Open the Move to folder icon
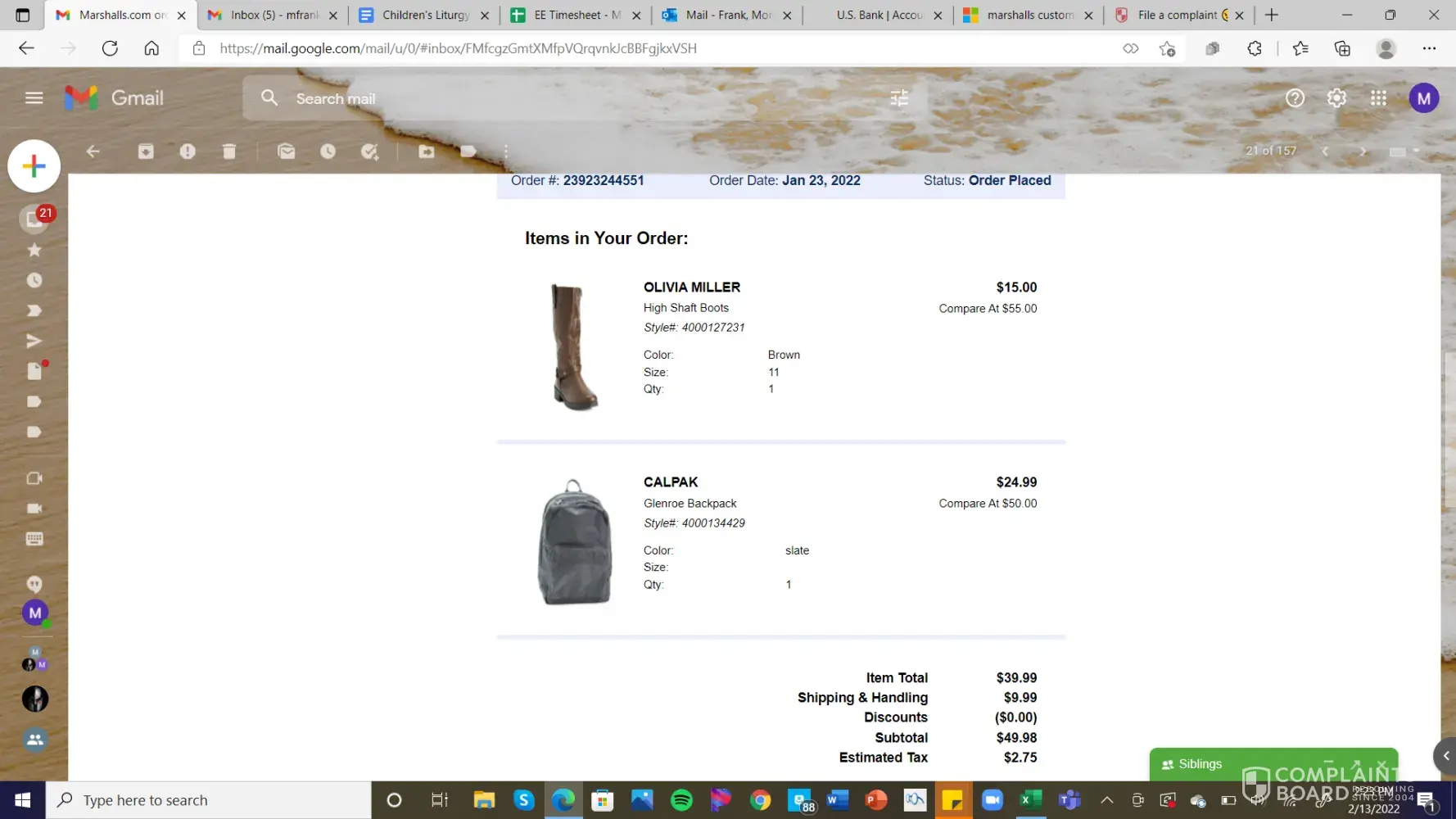Screen dimensions: 1456x819 [x=427, y=152]
